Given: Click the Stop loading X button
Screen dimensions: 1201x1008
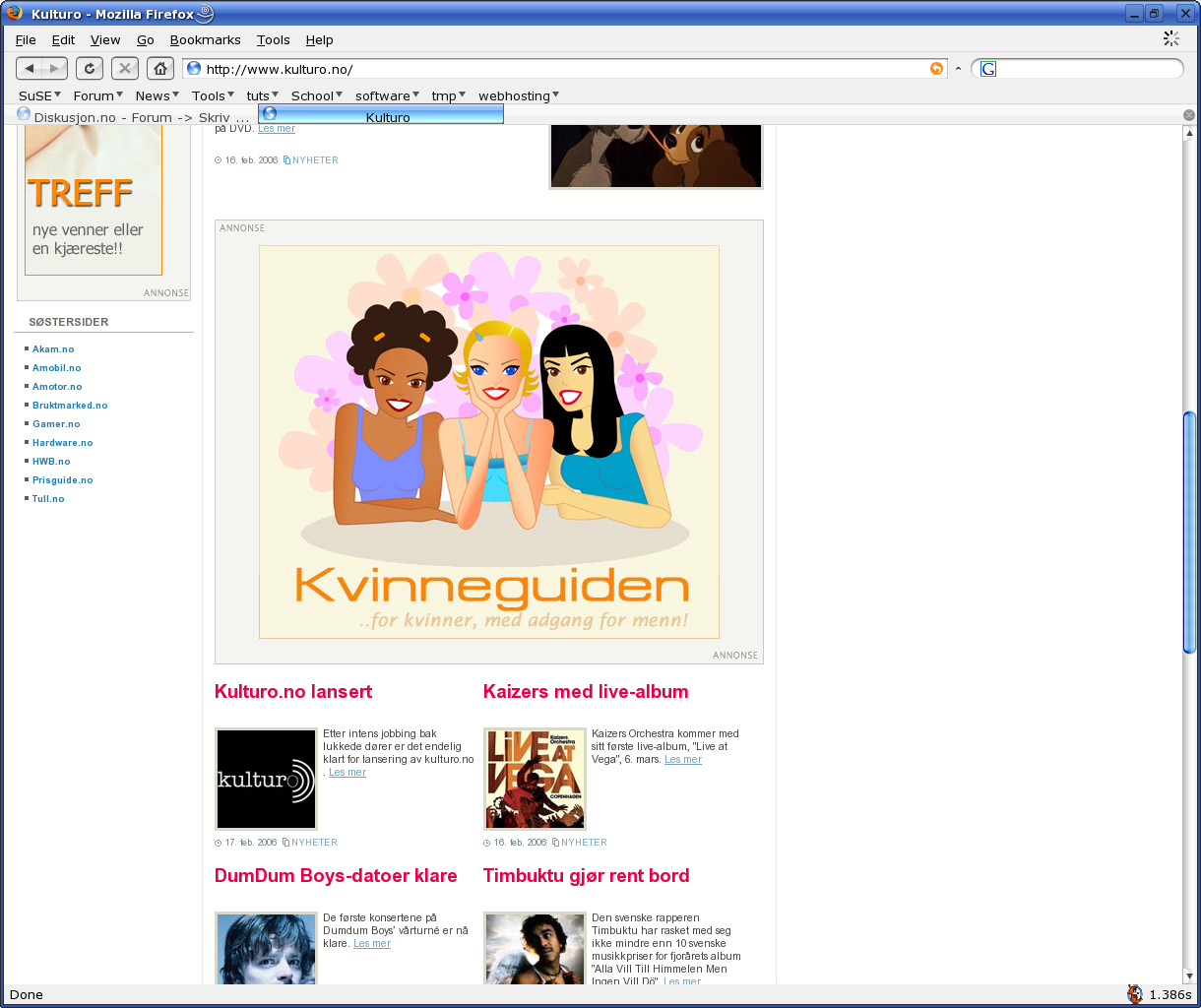Looking at the screenshot, I should [125, 68].
